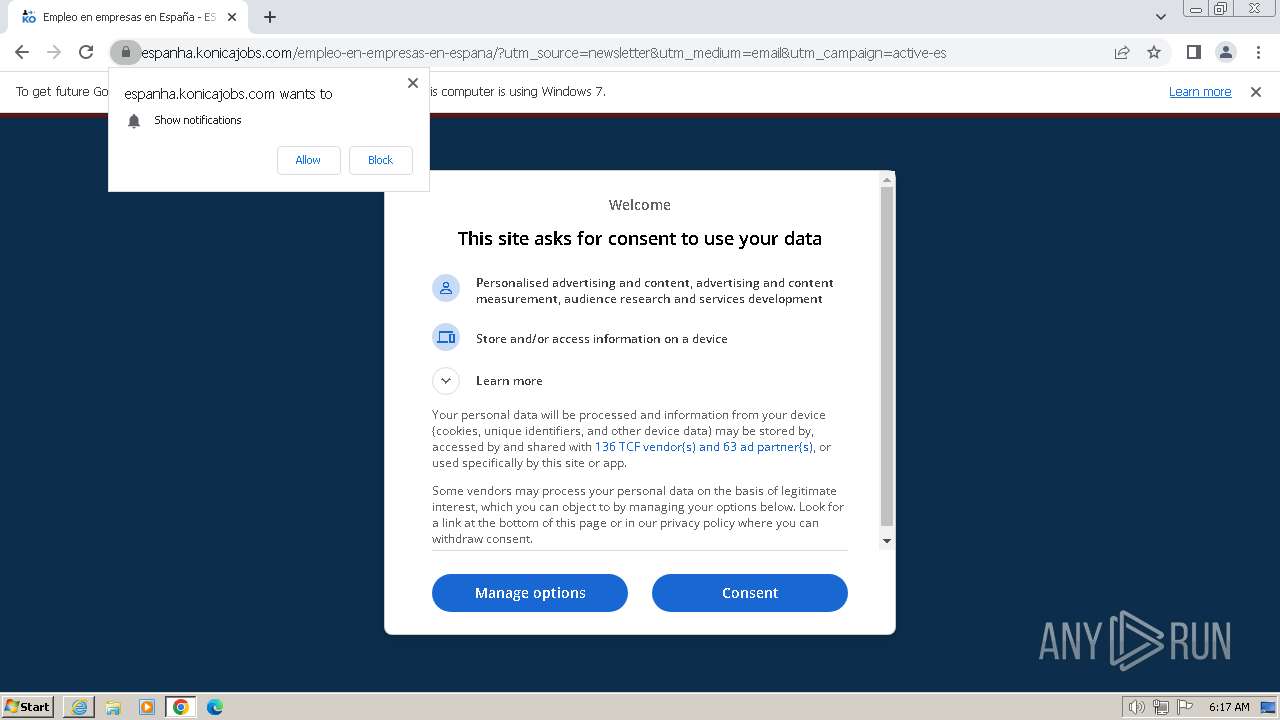Click the consent dialog scroll down arrow
The height and width of the screenshot is (720, 1280).
886,541
